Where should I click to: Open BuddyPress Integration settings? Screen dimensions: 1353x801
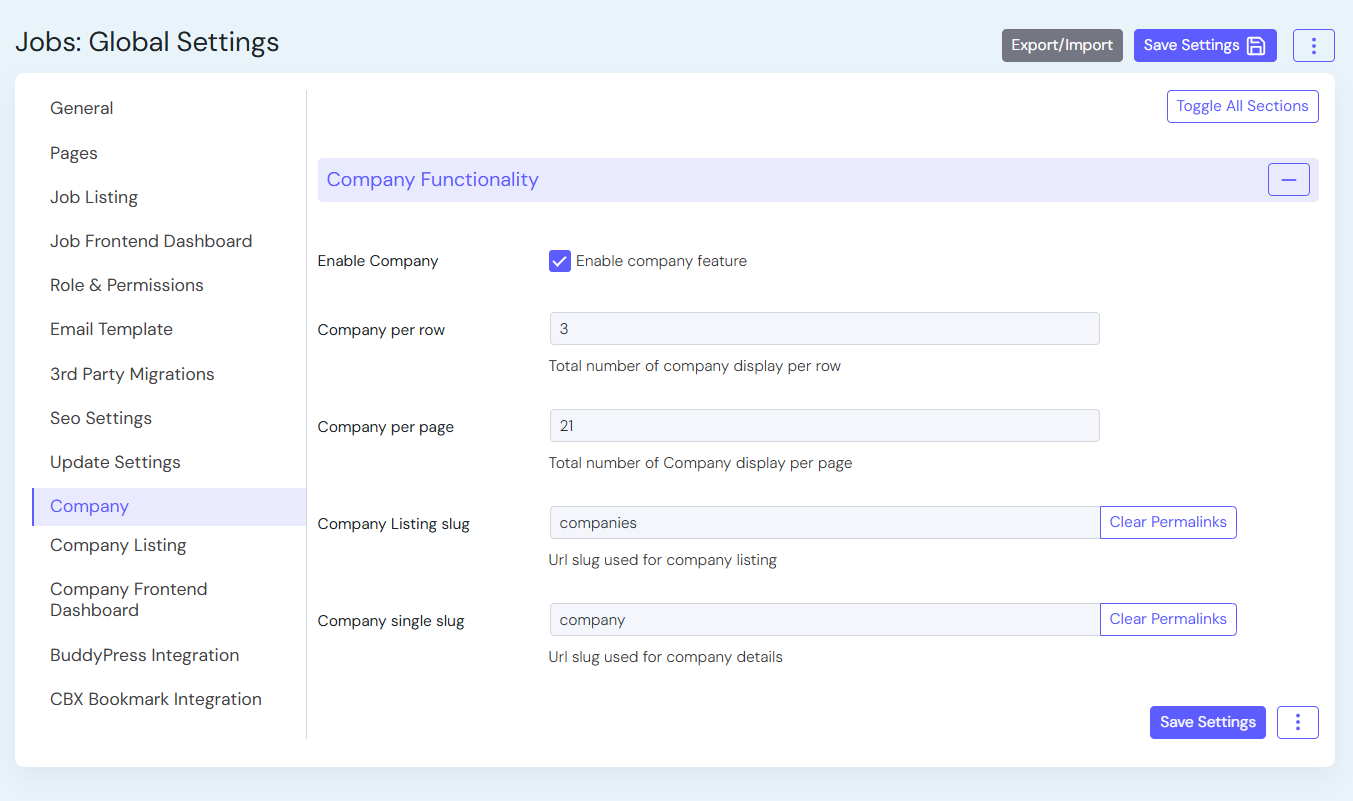pyautogui.click(x=145, y=655)
